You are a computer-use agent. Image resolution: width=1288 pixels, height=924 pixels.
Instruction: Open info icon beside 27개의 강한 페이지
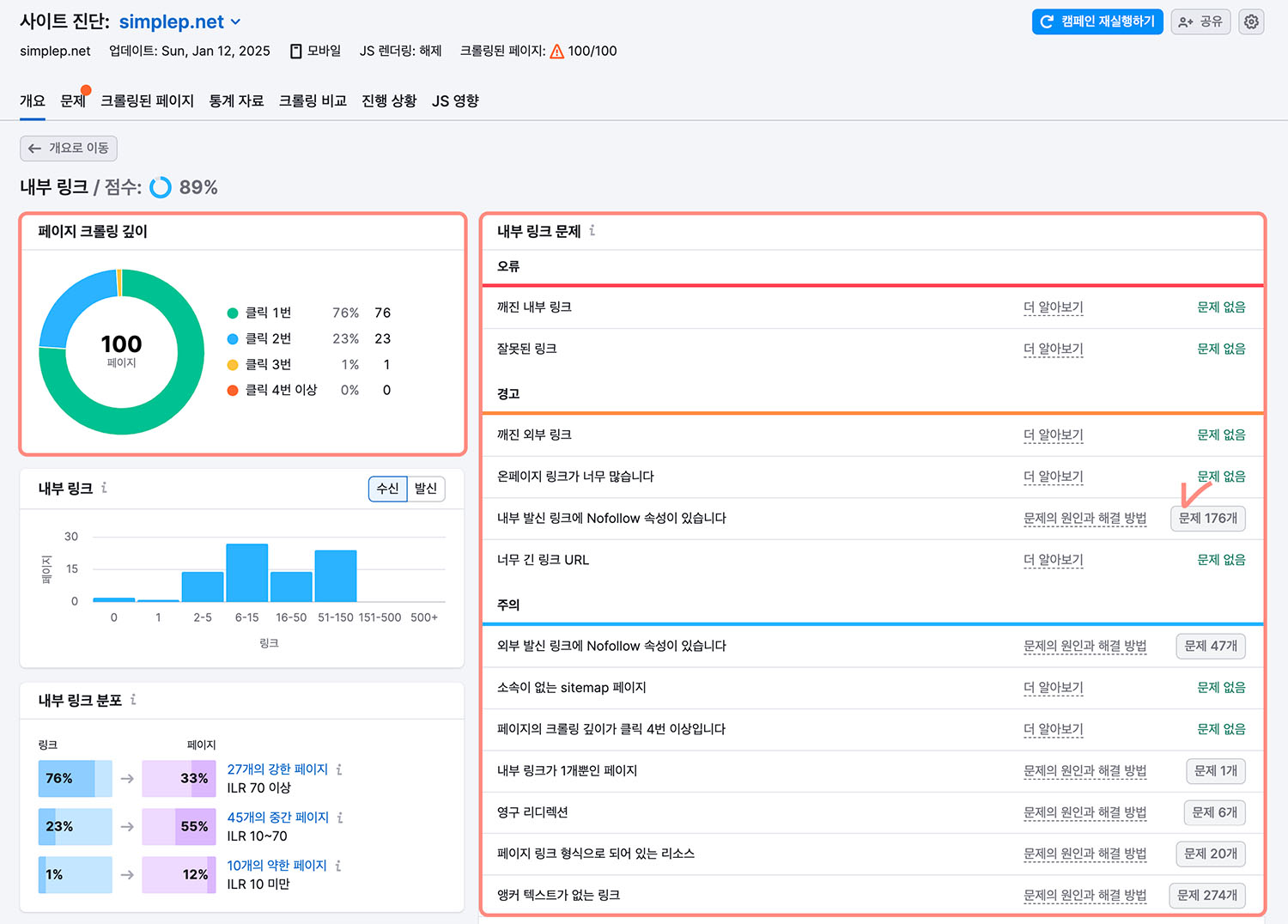click(339, 769)
